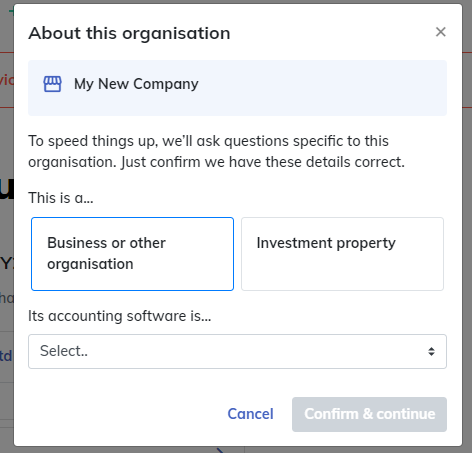472x453 pixels.
Task: Click the light blue company banner area
Action: (237, 88)
